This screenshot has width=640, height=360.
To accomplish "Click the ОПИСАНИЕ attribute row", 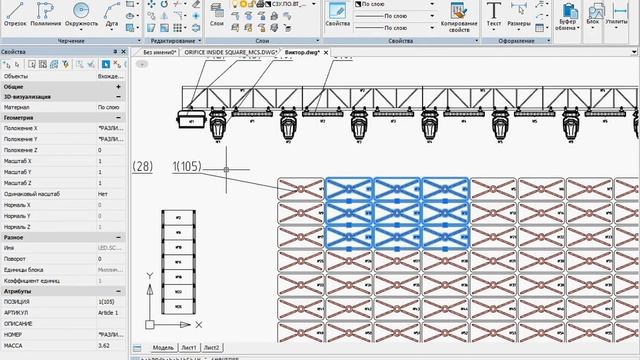I will (x=63, y=324).
